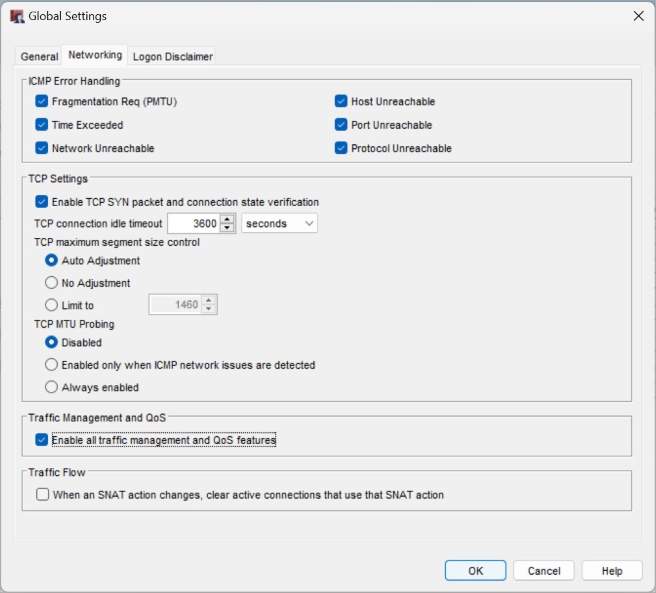Uncheck Fragmentation Req (PMTU) checkbox

point(42,102)
